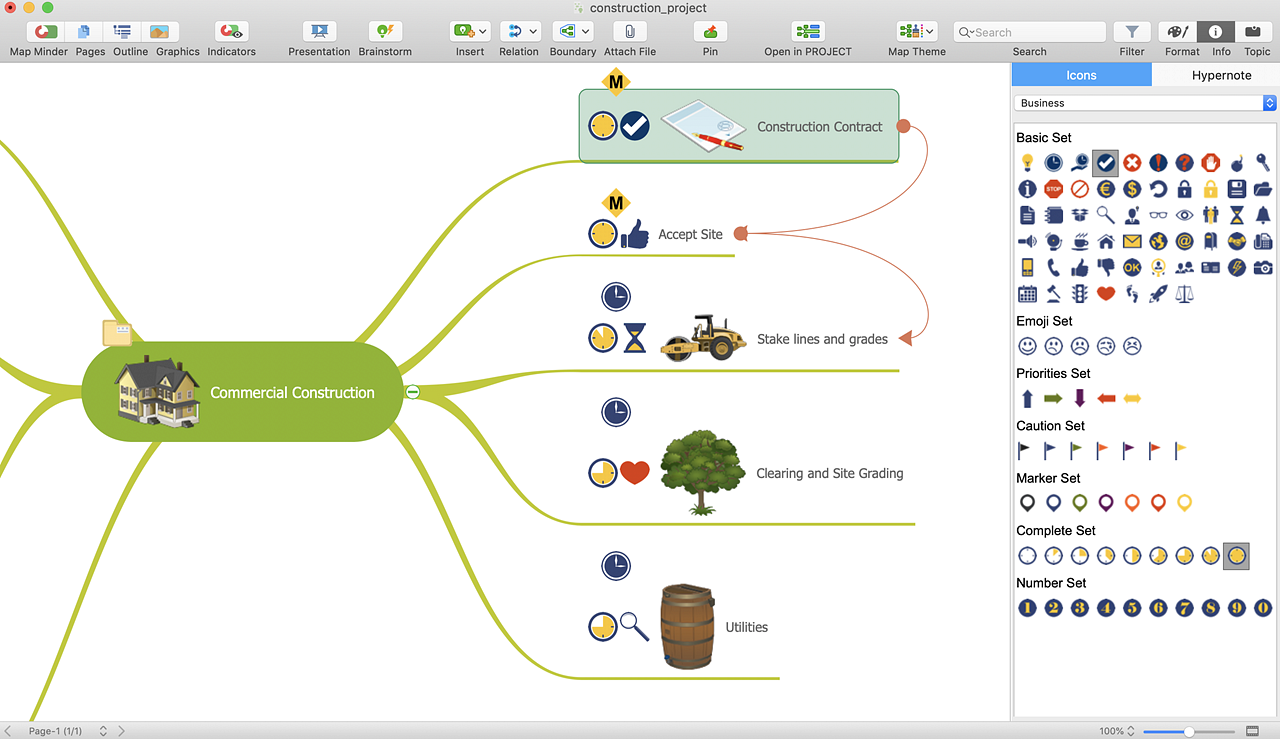The image size is (1280, 739).
Task: Go to next page arrow
Action: click(x=122, y=731)
